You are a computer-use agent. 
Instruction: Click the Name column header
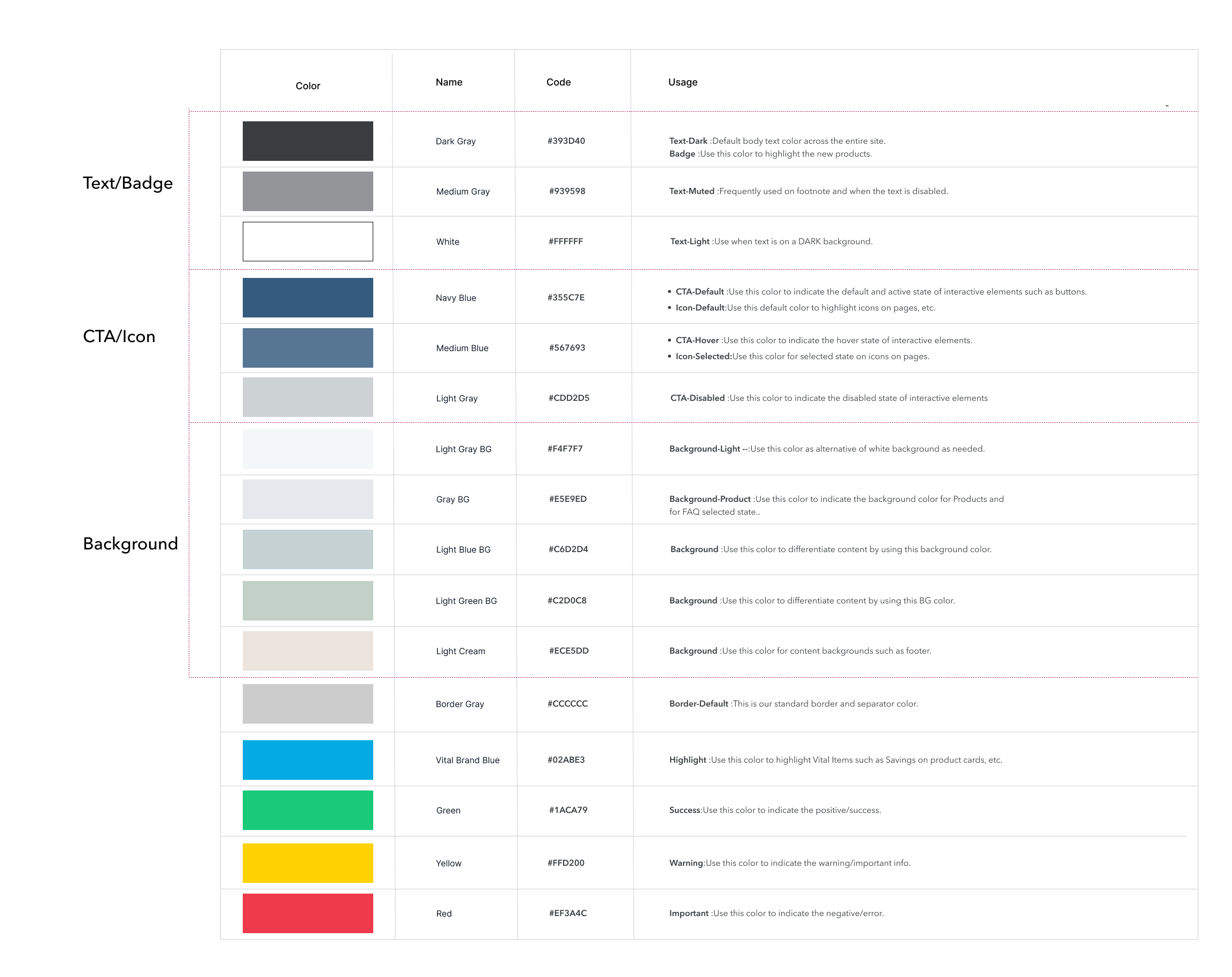point(449,82)
